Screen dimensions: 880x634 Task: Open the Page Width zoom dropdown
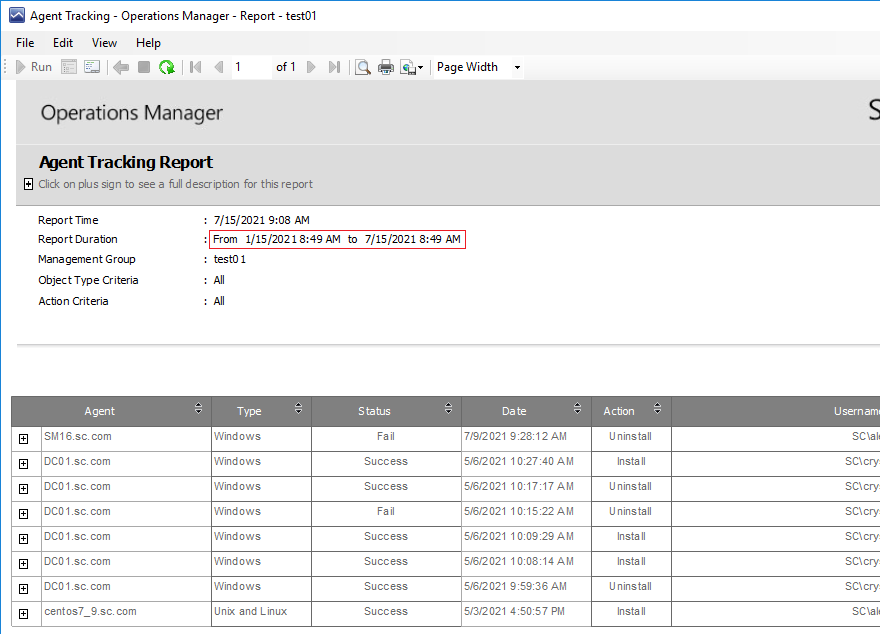(x=517, y=67)
